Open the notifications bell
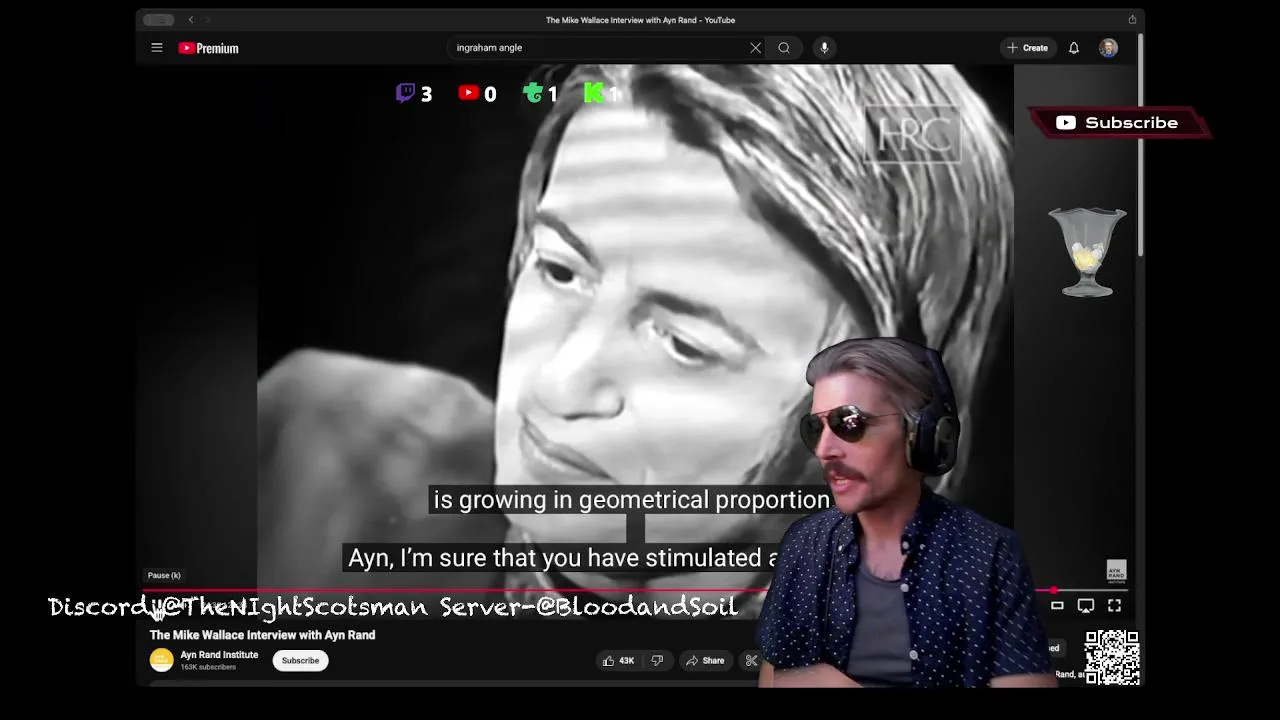The image size is (1280, 720). pyautogui.click(x=1074, y=48)
